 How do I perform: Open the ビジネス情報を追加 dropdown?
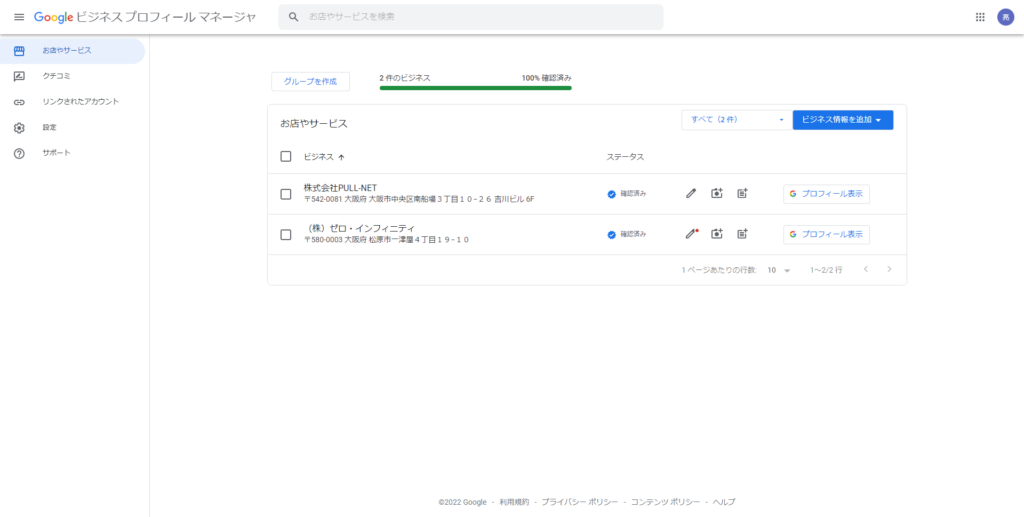click(x=842, y=120)
